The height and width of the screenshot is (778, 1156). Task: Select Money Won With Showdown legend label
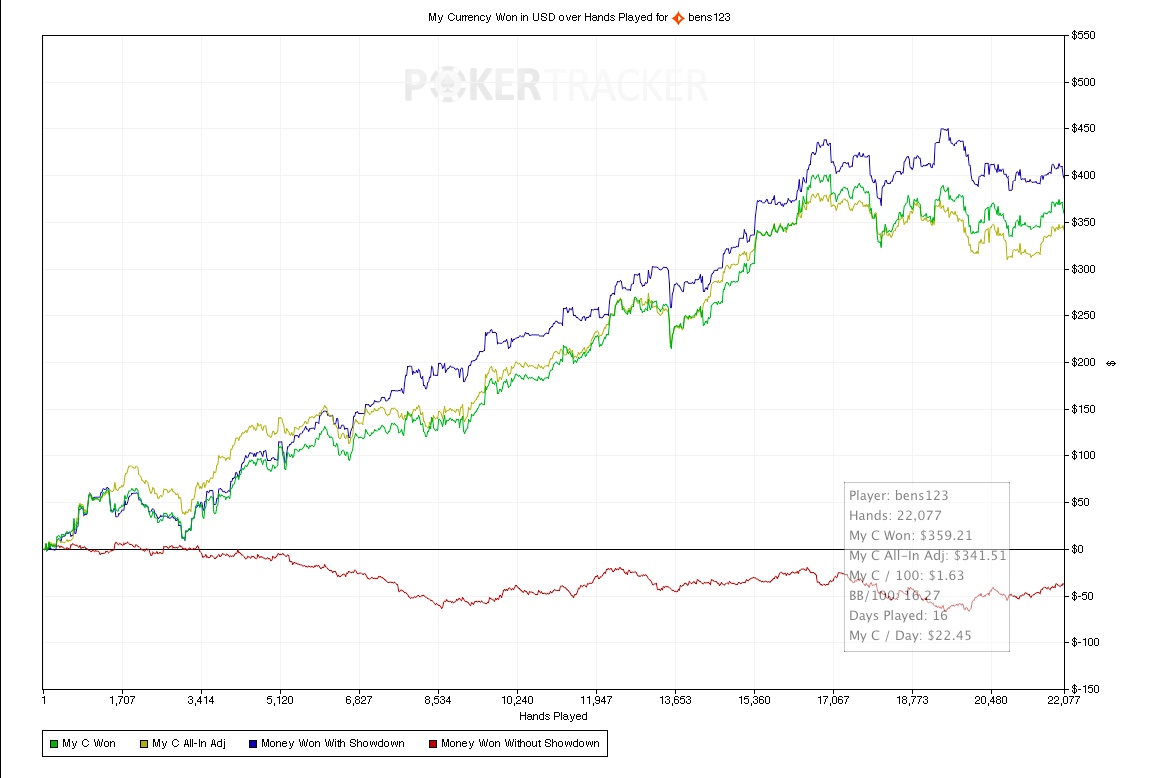coord(332,743)
